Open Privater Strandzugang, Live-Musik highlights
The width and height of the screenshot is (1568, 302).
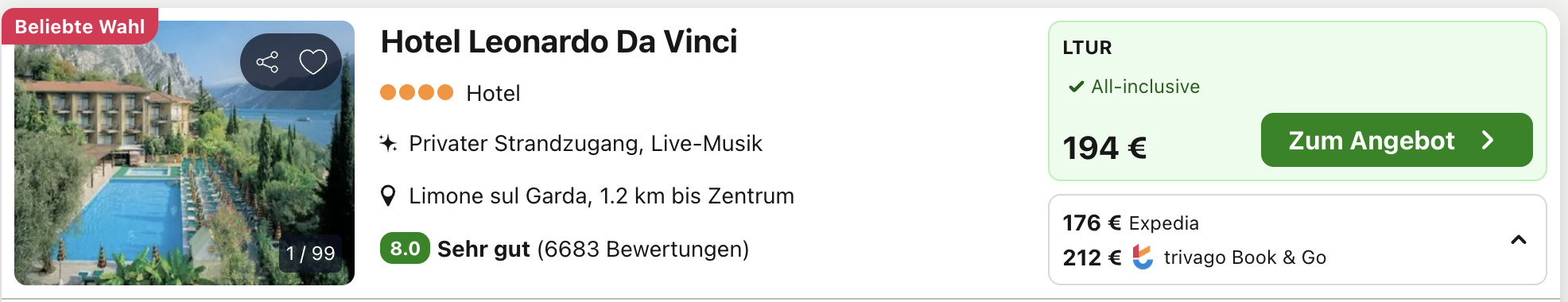(585, 144)
